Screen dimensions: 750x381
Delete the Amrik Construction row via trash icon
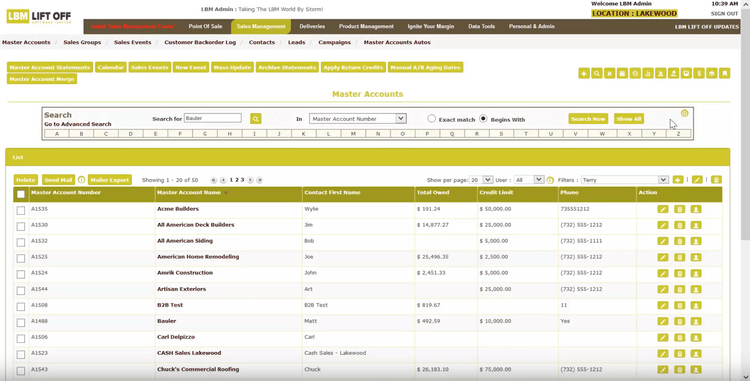click(x=679, y=273)
